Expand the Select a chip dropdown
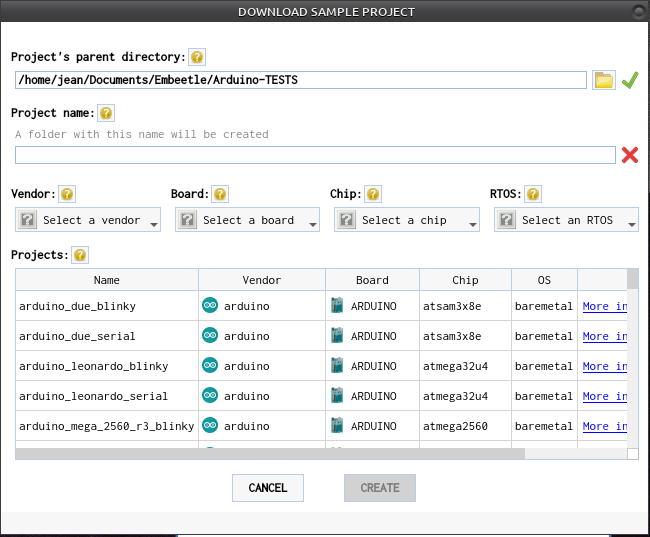This screenshot has height=537, width=650. pos(407,220)
